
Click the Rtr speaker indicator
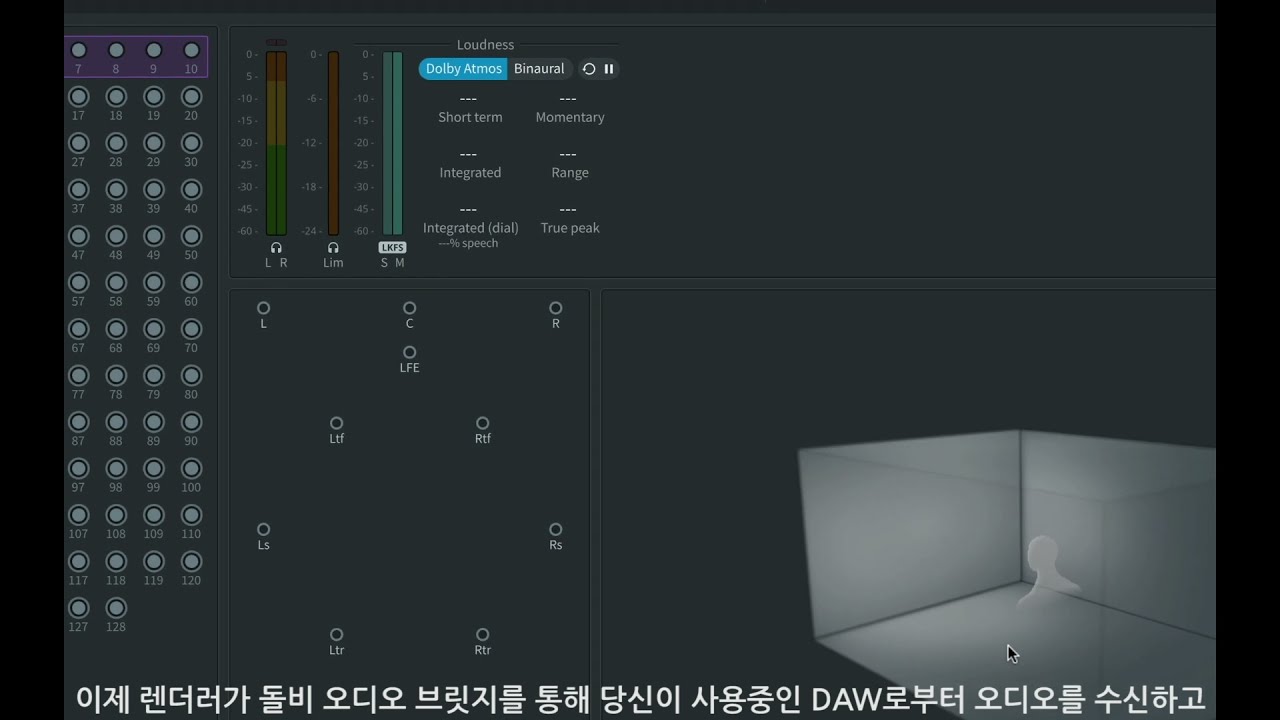point(482,634)
